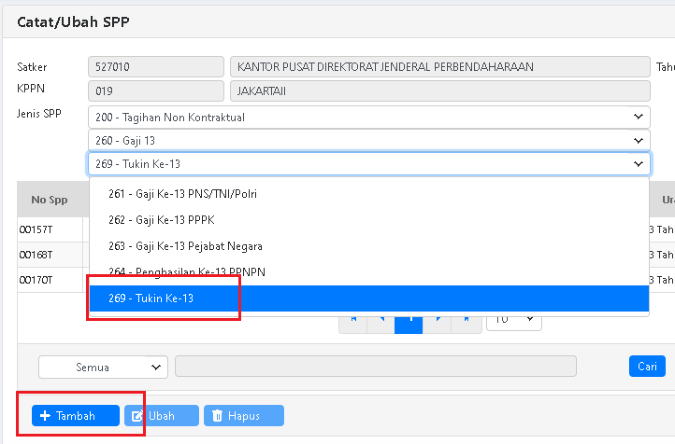Open the 200 - Tagihan Non Kontraktual dropdown
The image size is (675, 444).
pos(369,117)
